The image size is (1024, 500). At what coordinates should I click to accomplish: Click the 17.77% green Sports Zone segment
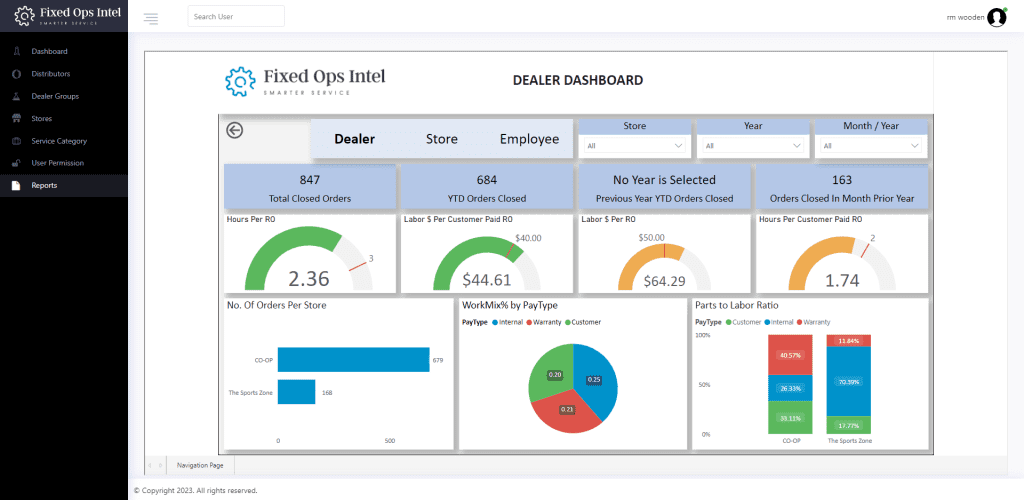(848, 426)
